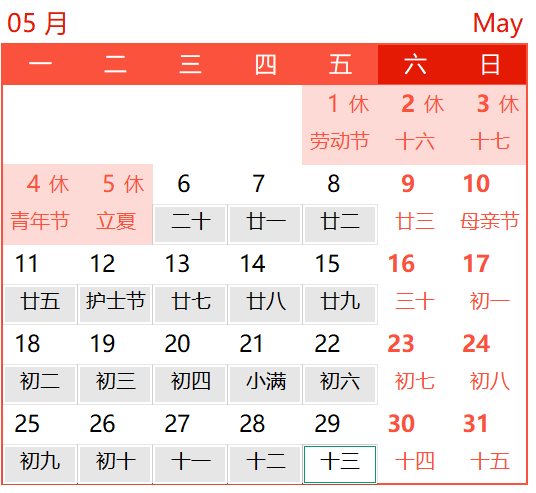The width and height of the screenshot is (536, 493).
Task: Select date cell 12
Action: click(x=115, y=264)
